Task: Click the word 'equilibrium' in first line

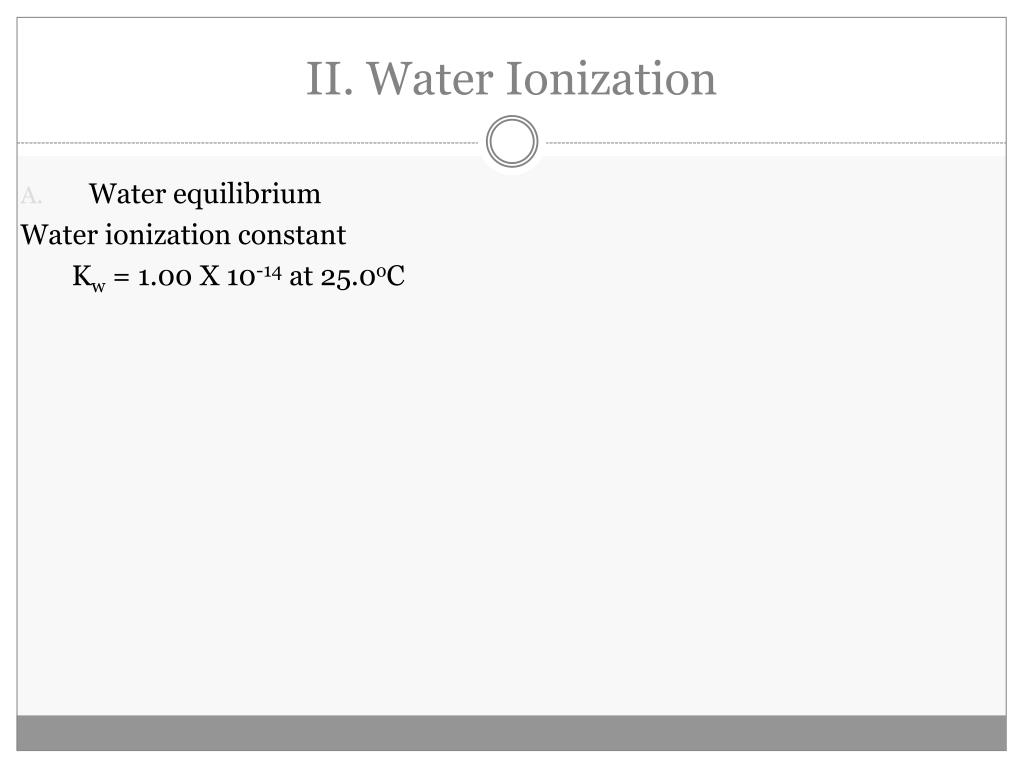Action: point(247,195)
